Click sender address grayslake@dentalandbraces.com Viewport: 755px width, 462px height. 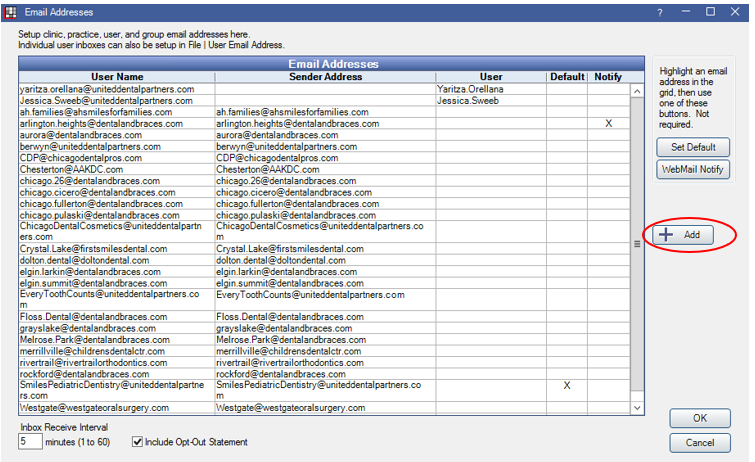click(x=284, y=329)
